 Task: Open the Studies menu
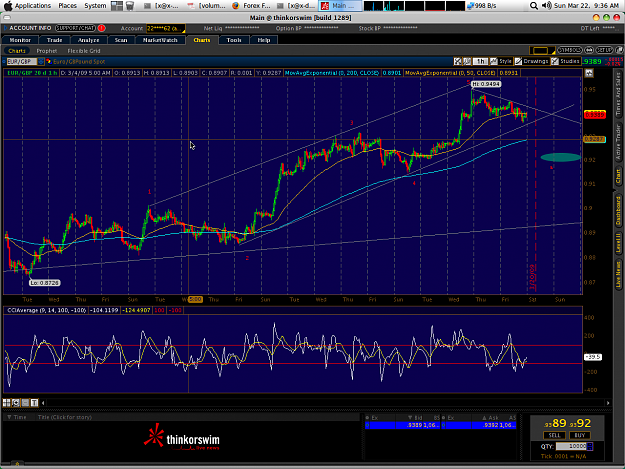click(x=566, y=61)
